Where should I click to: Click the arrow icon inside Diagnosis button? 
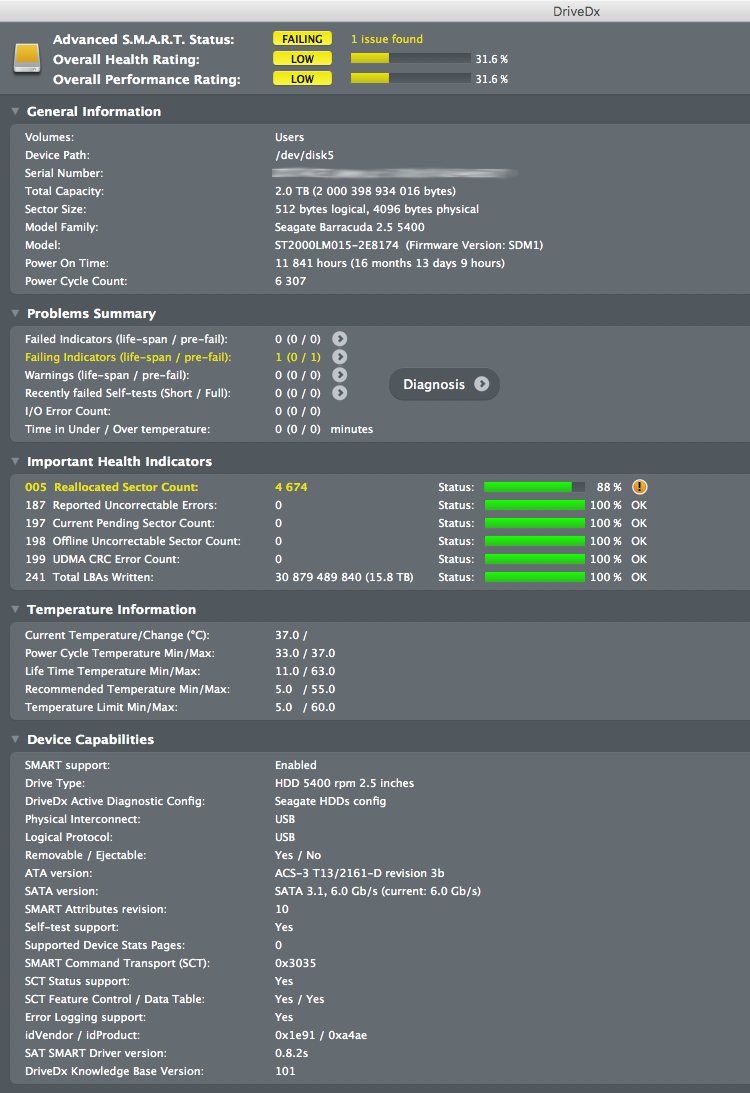pyautogui.click(x=482, y=384)
